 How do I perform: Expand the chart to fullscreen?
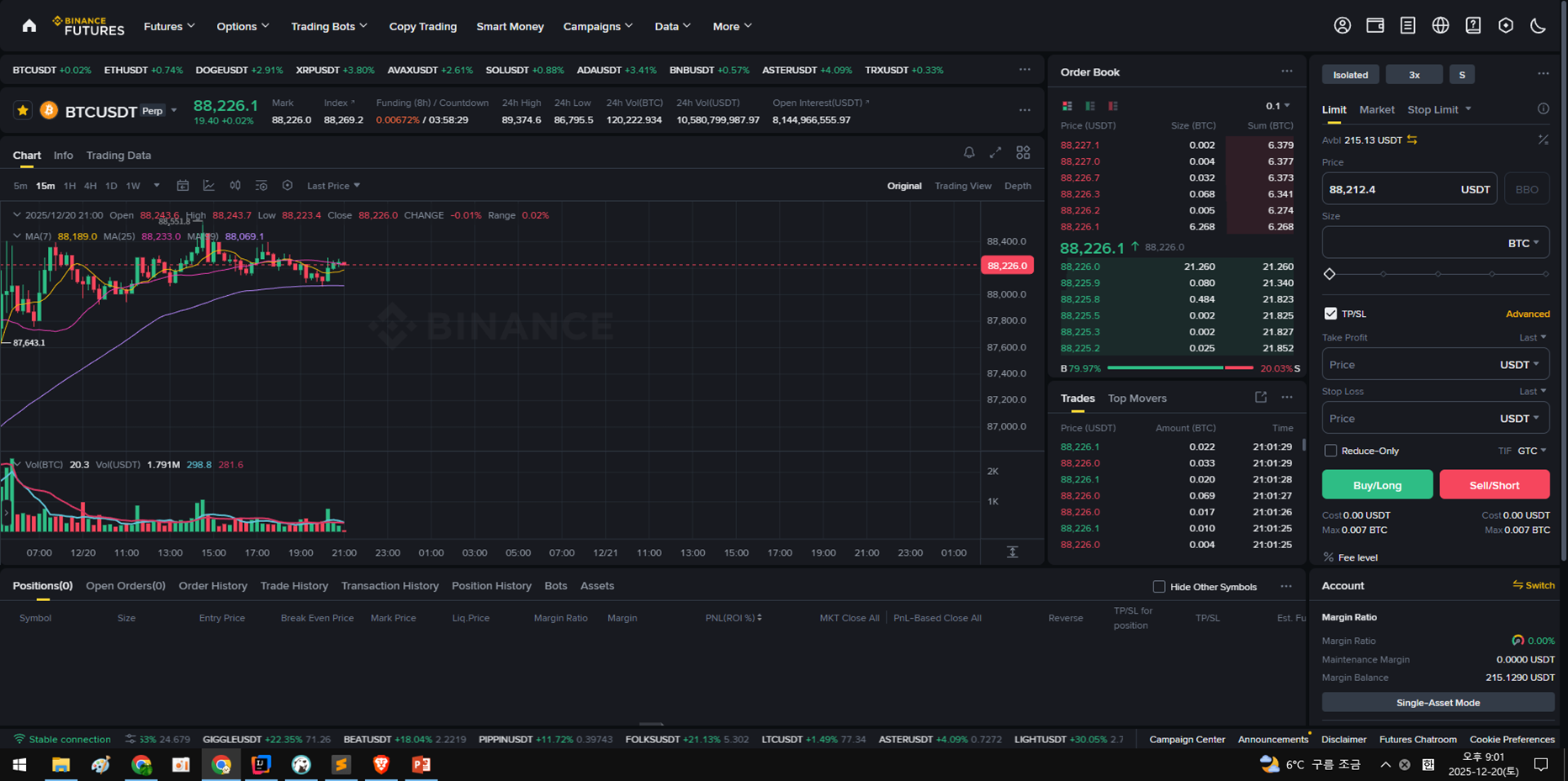click(x=995, y=153)
